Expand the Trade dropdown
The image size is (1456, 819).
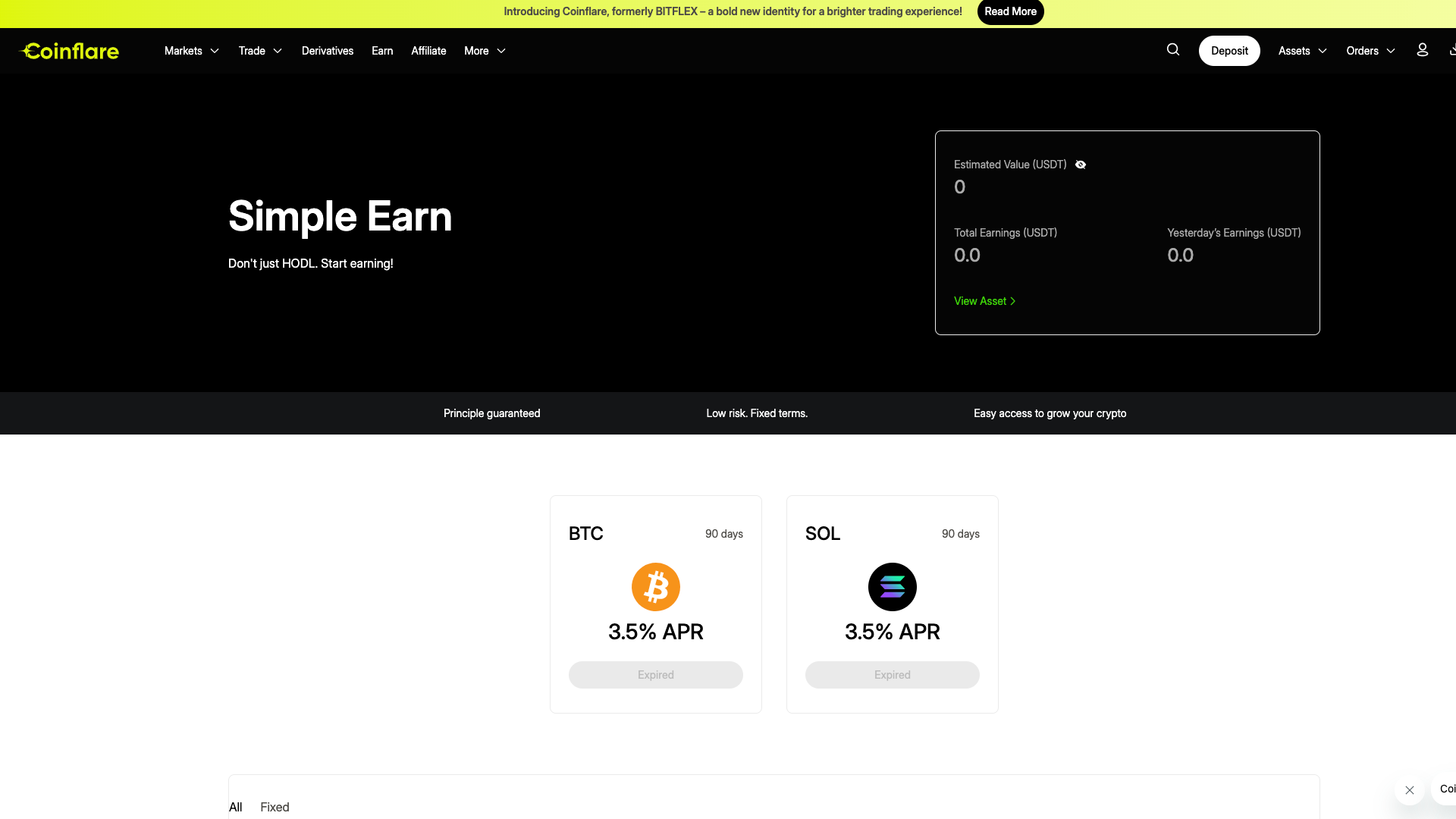click(x=260, y=51)
